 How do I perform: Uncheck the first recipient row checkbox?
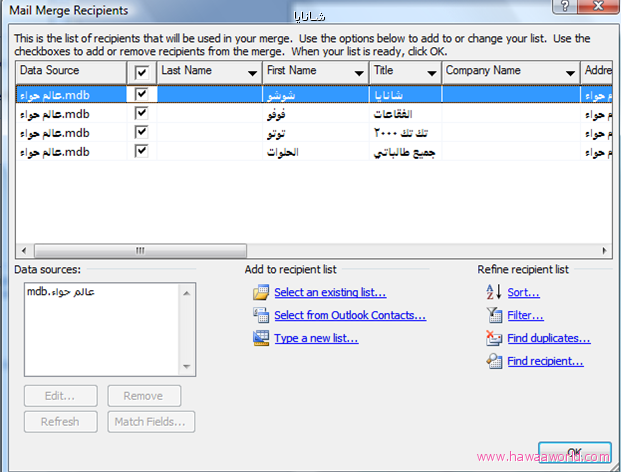pyautogui.click(x=141, y=93)
